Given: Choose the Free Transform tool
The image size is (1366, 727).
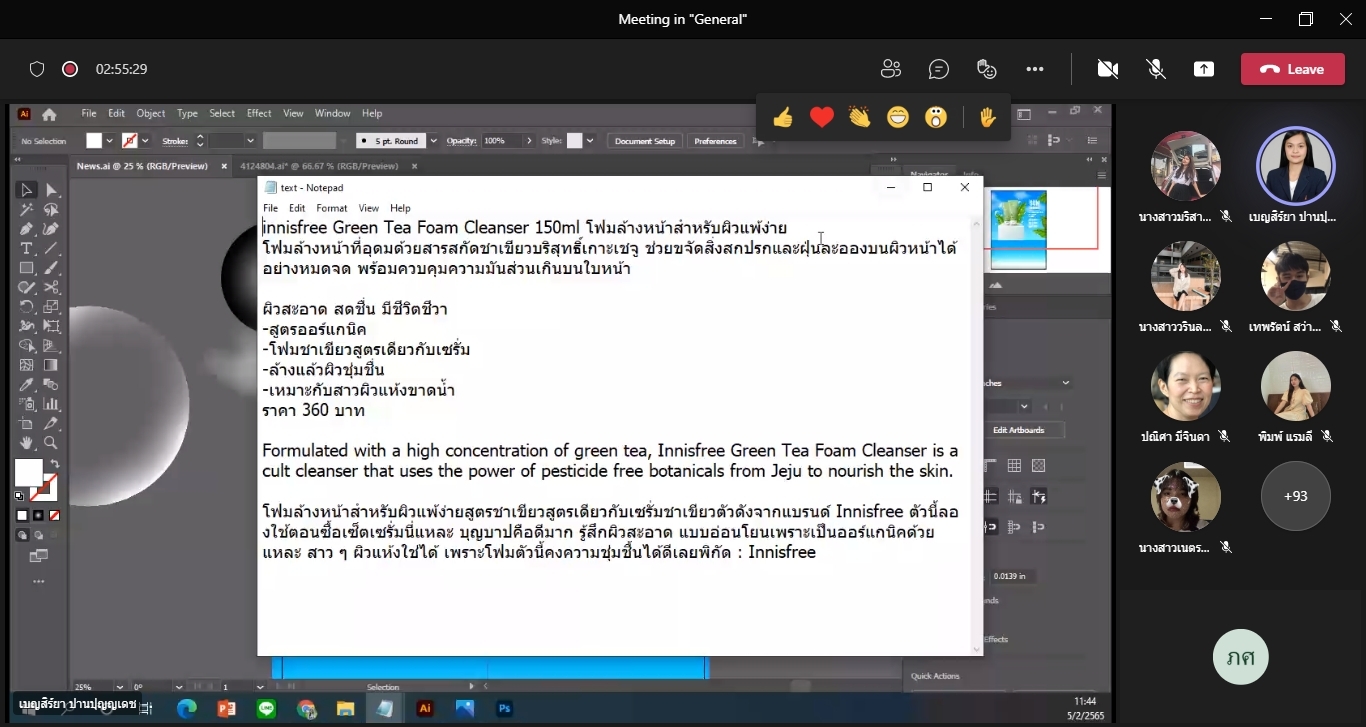Looking at the screenshot, I should coord(51,326).
